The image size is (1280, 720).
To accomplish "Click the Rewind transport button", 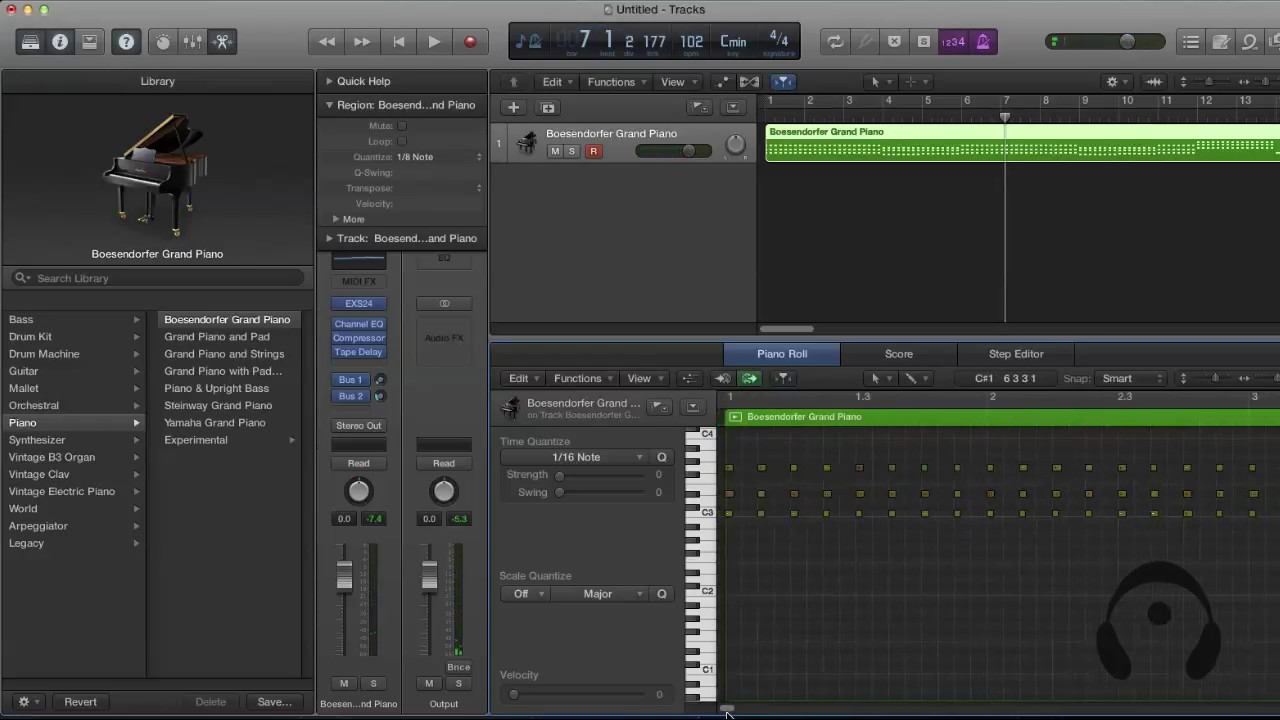I will (326, 42).
